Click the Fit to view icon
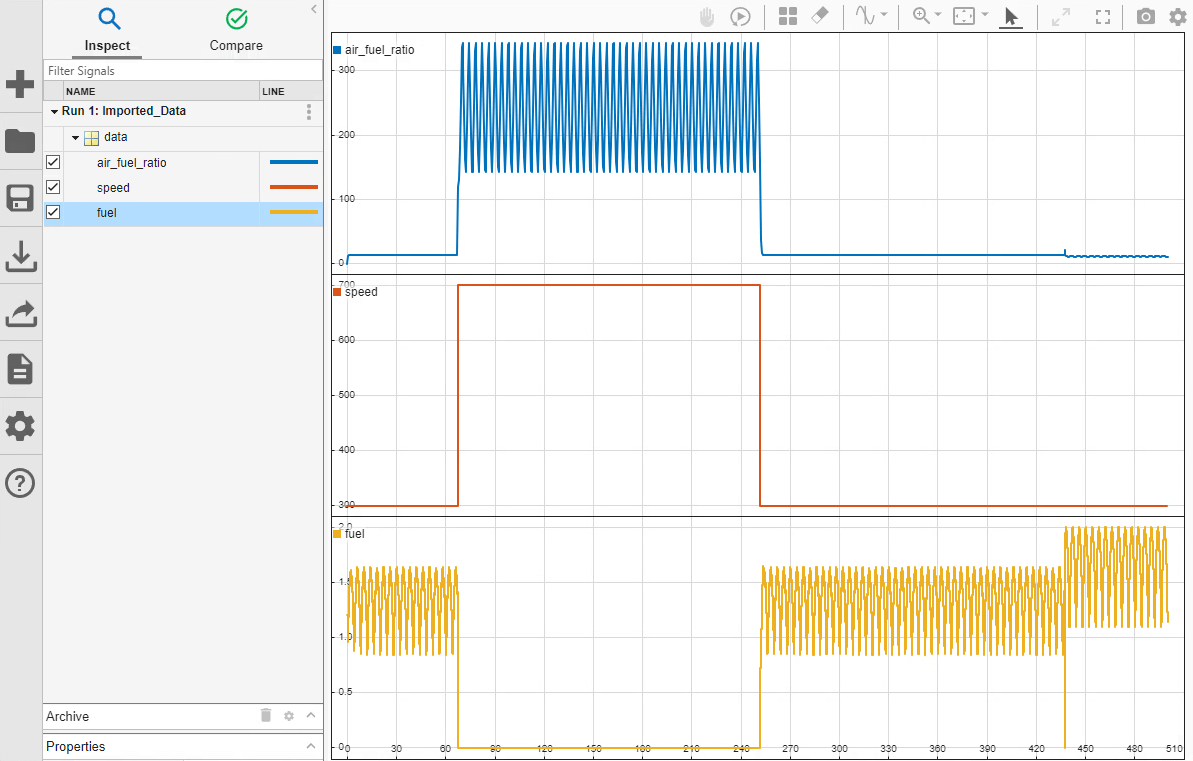The height and width of the screenshot is (761, 1193). tap(964, 16)
